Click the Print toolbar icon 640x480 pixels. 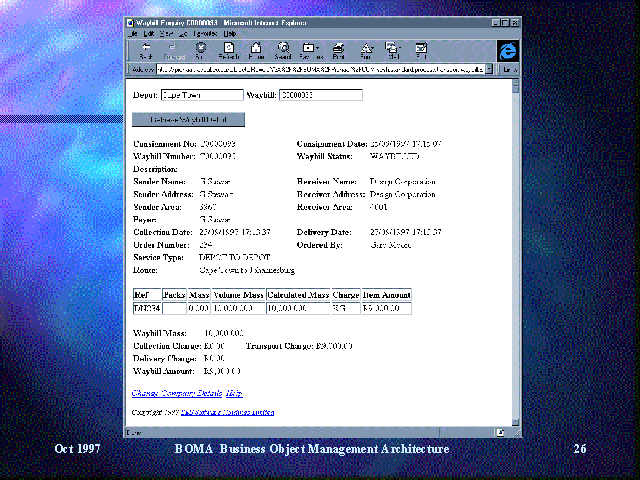click(339, 49)
